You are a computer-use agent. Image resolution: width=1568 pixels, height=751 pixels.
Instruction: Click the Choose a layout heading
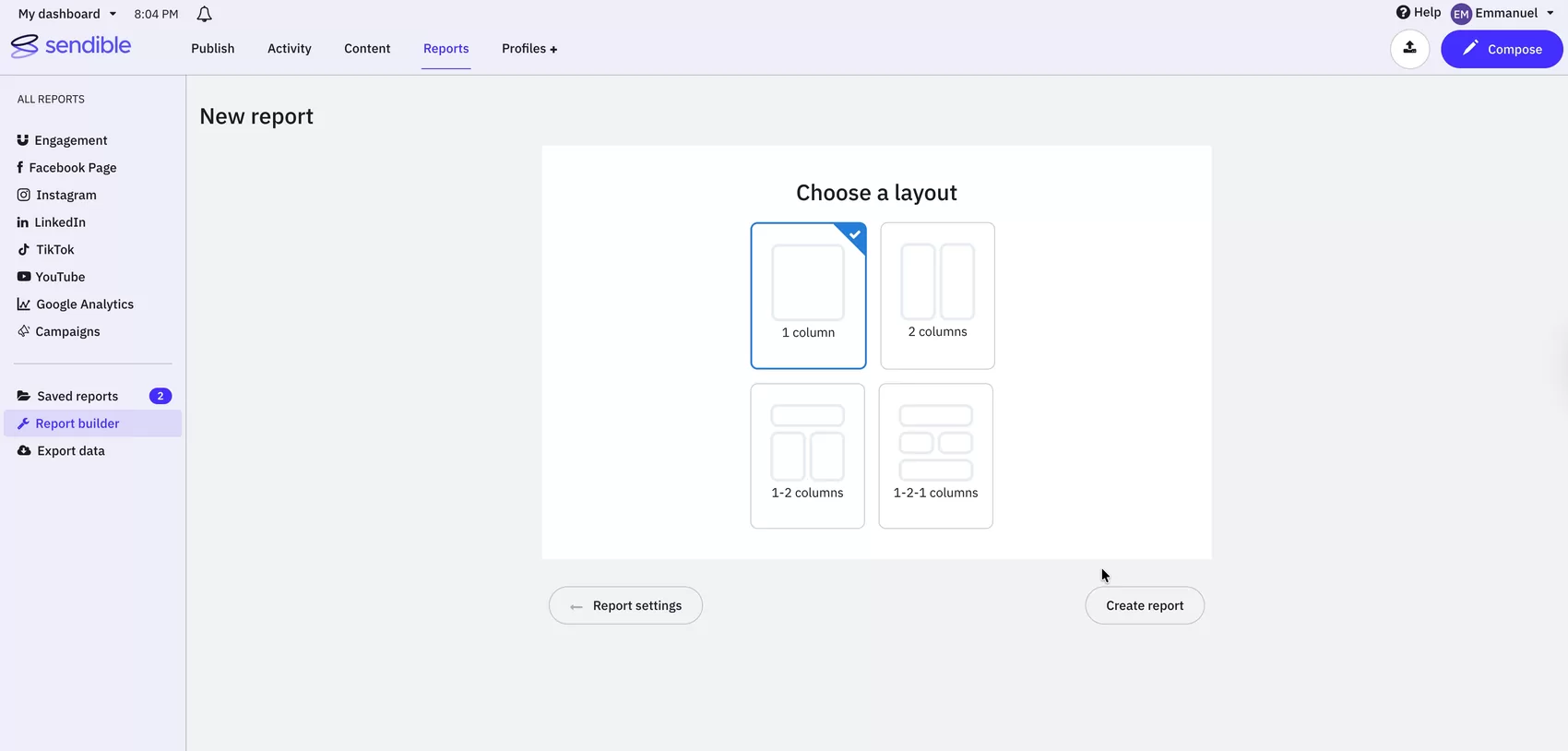click(876, 193)
